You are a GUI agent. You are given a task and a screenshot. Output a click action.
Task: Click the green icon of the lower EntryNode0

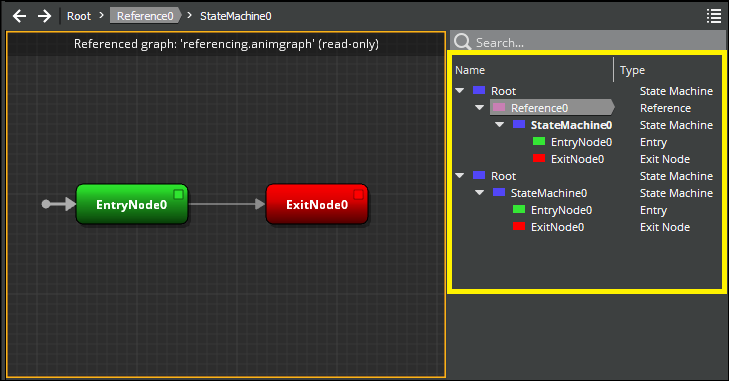tap(519, 209)
